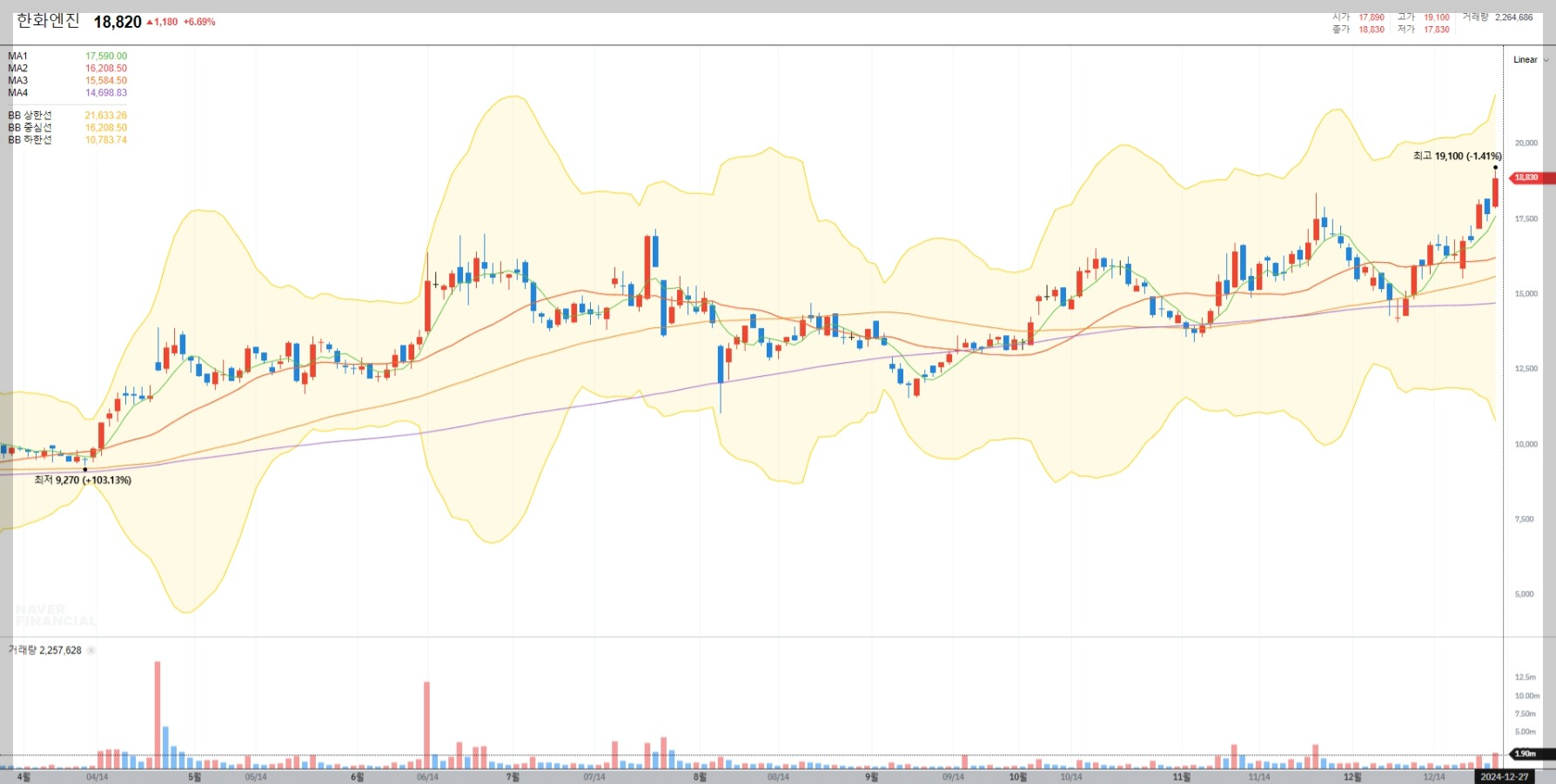Click the latest red candlestick under 최고 marker
The width and height of the screenshot is (1556, 784).
coord(1495,191)
